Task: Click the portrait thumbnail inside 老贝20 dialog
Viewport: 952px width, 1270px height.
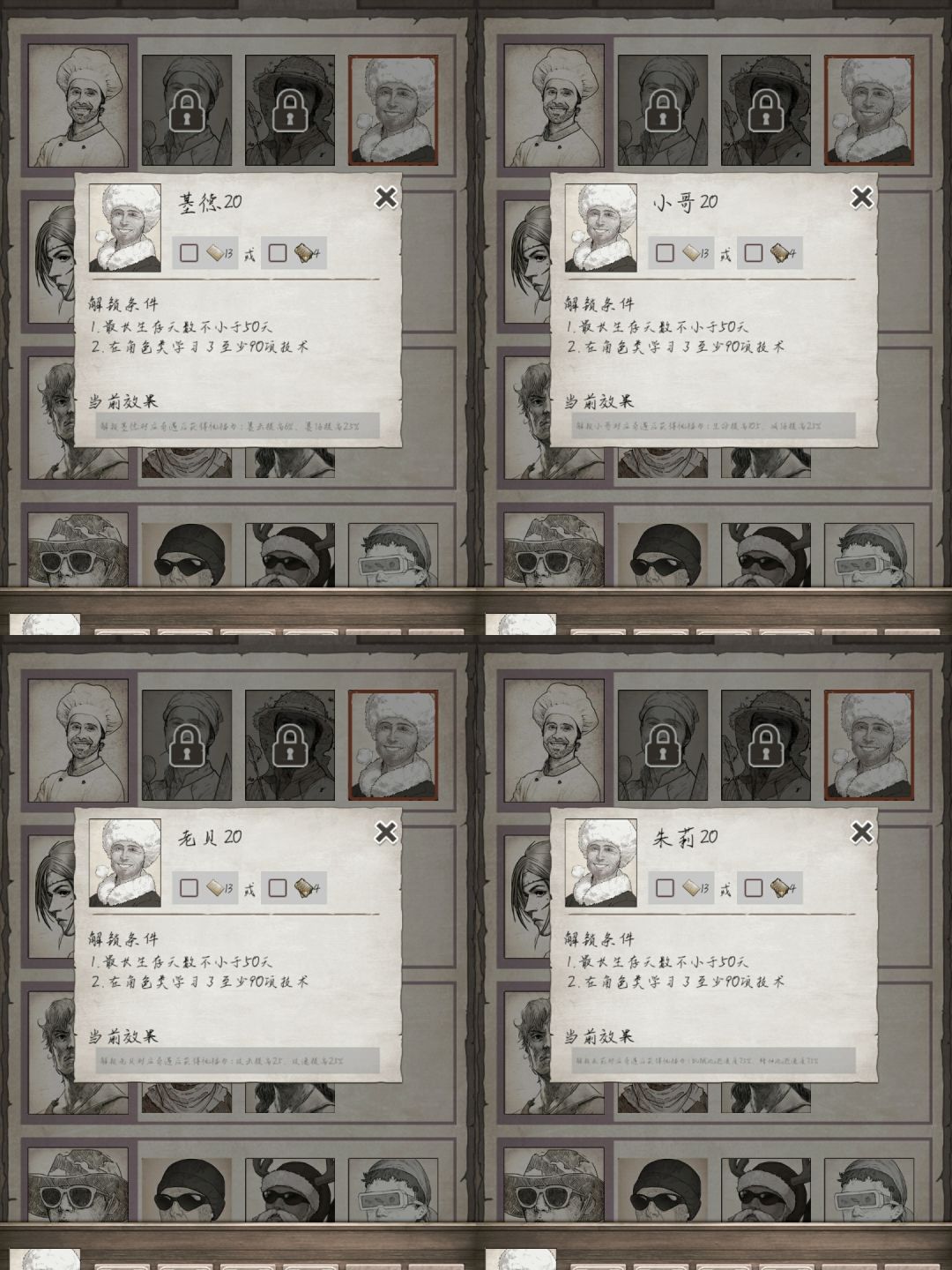Action: click(125, 863)
